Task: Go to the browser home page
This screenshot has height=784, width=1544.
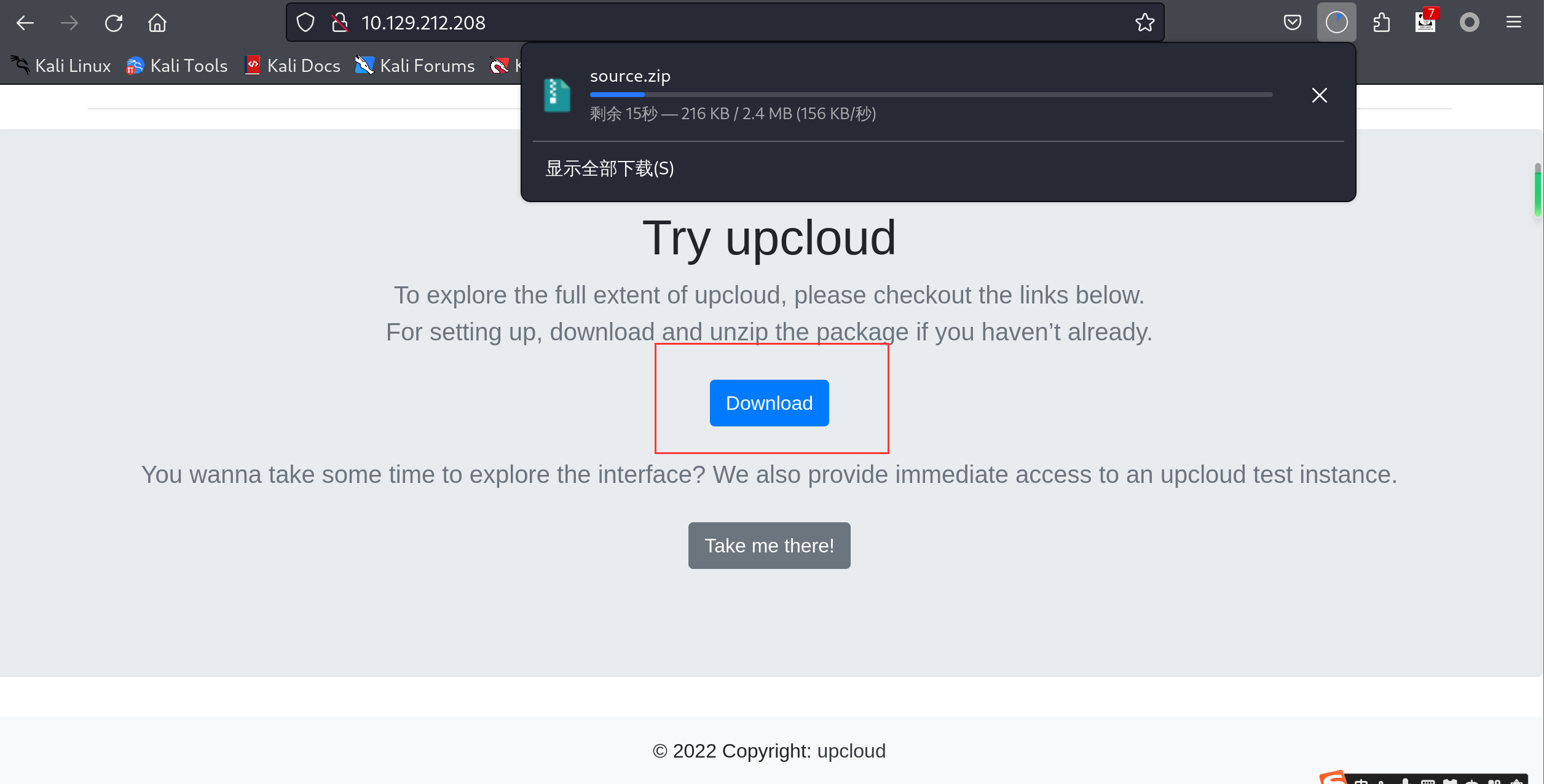Action: [157, 23]
